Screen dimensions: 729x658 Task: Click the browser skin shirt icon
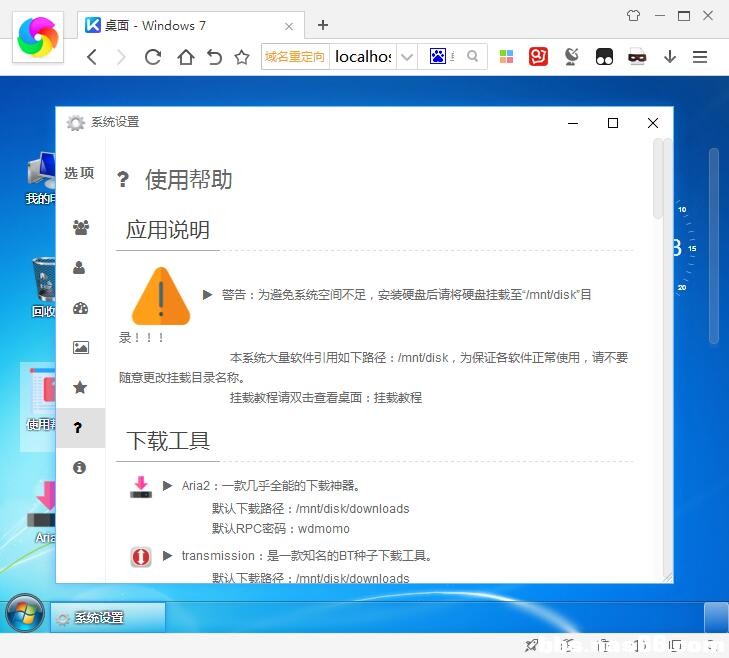pyautogui.click(x=633, y=15)
